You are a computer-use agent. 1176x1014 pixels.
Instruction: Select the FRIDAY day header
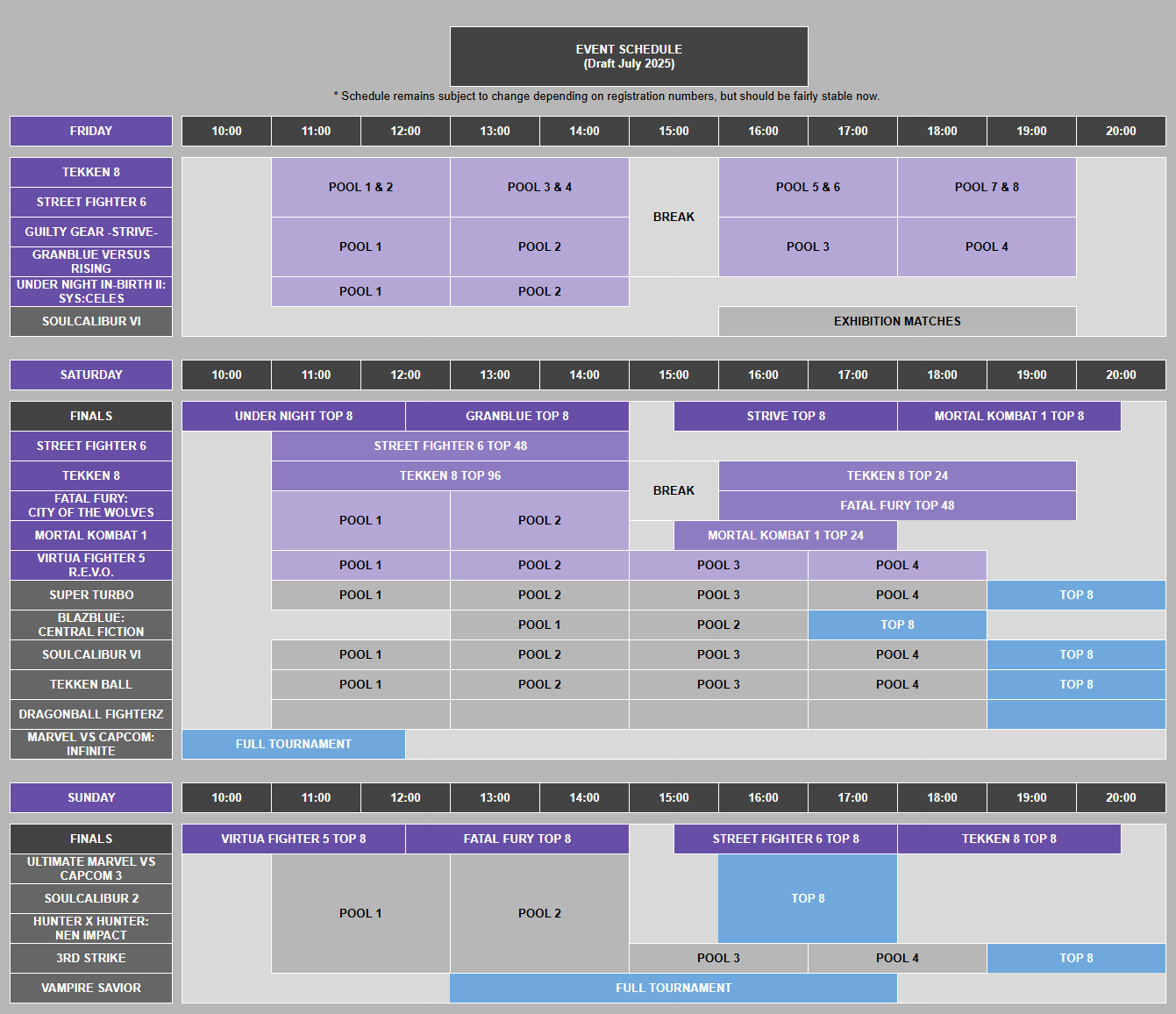point(90,131)
